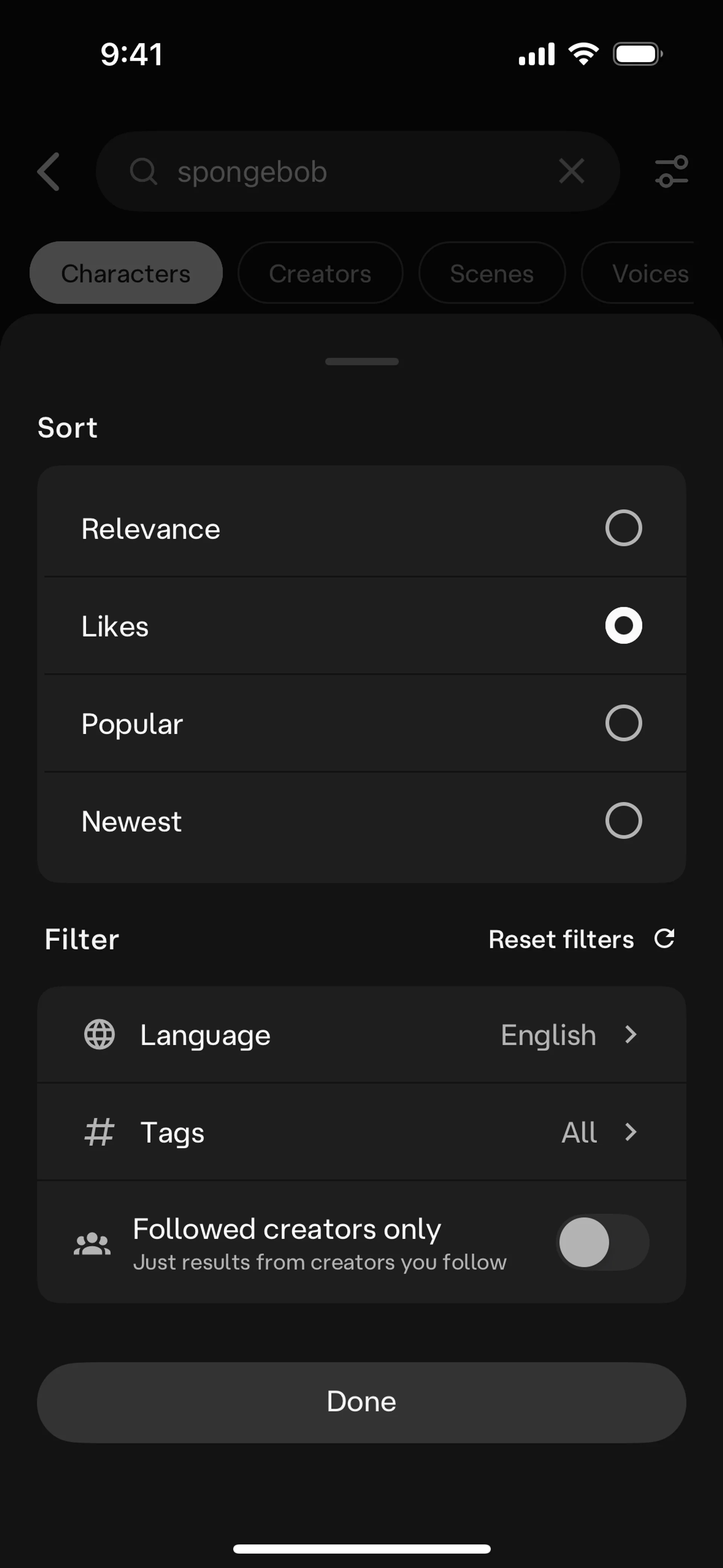This screenshot has height=1568, width=723.
Task: Click the reset filters refresh icon
Action: click(x=664, y=938)
